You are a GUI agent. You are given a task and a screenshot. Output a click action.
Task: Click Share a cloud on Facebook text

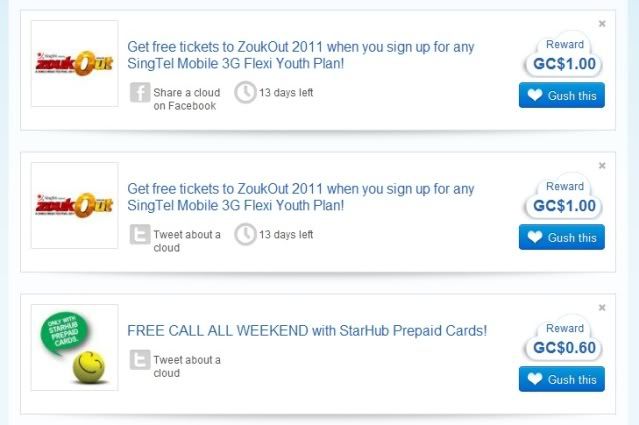click(187, 99)
